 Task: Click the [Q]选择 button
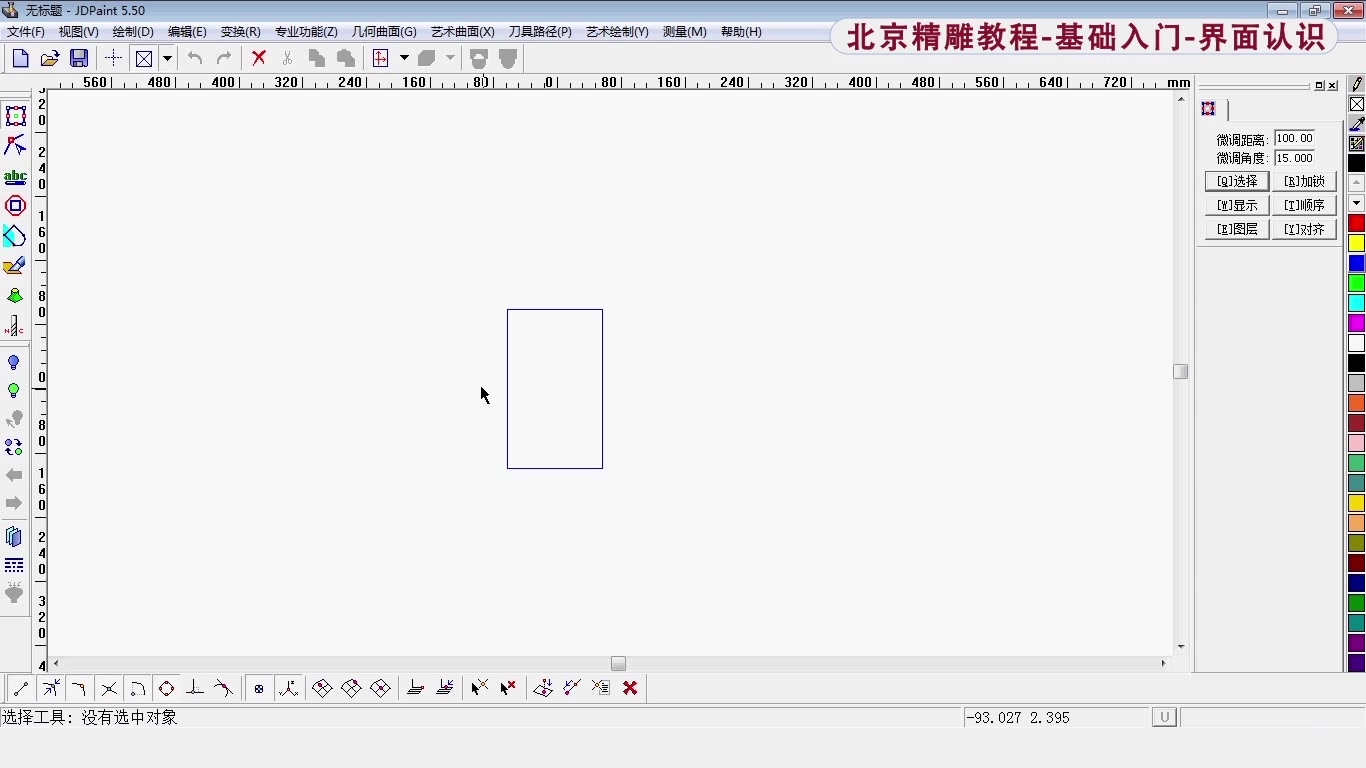click(x=1237, y=181)
